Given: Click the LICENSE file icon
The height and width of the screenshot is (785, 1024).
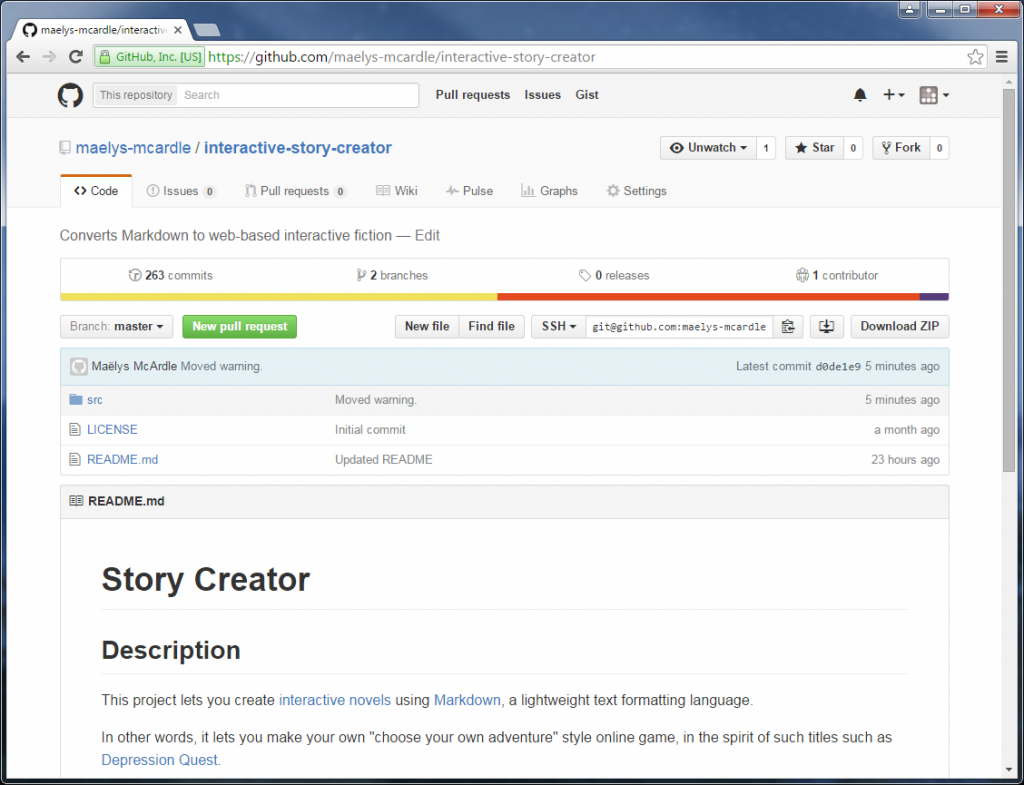Looking at the screenshot, I should coord(75,430).
